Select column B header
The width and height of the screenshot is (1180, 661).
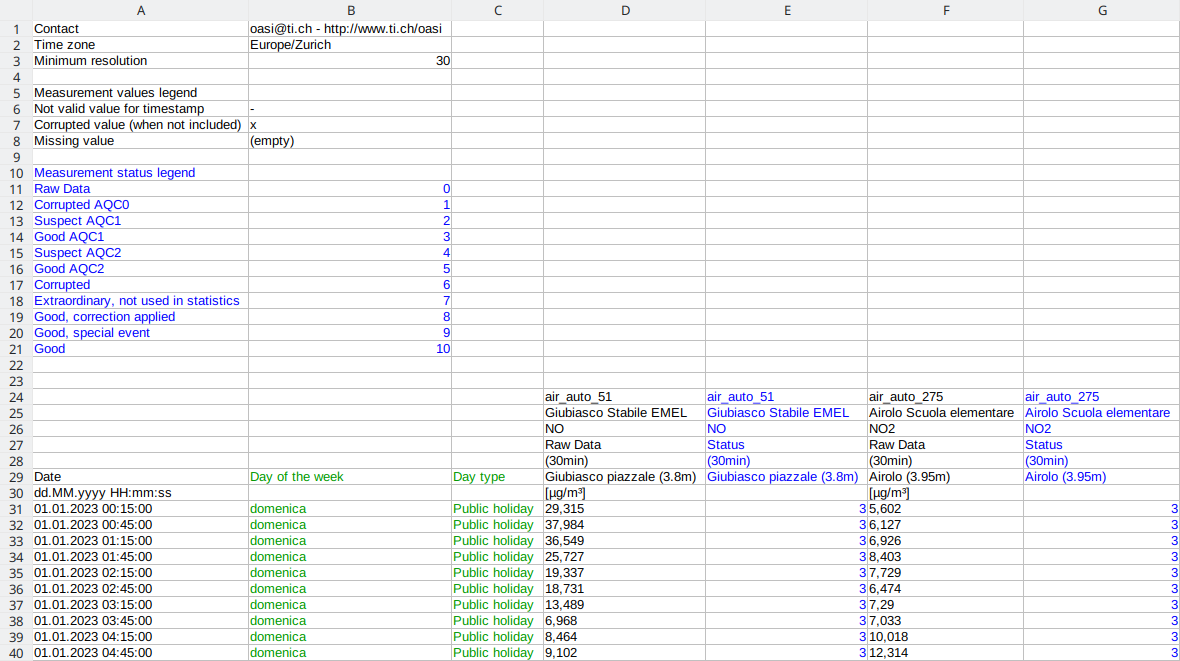click(350, 10)
